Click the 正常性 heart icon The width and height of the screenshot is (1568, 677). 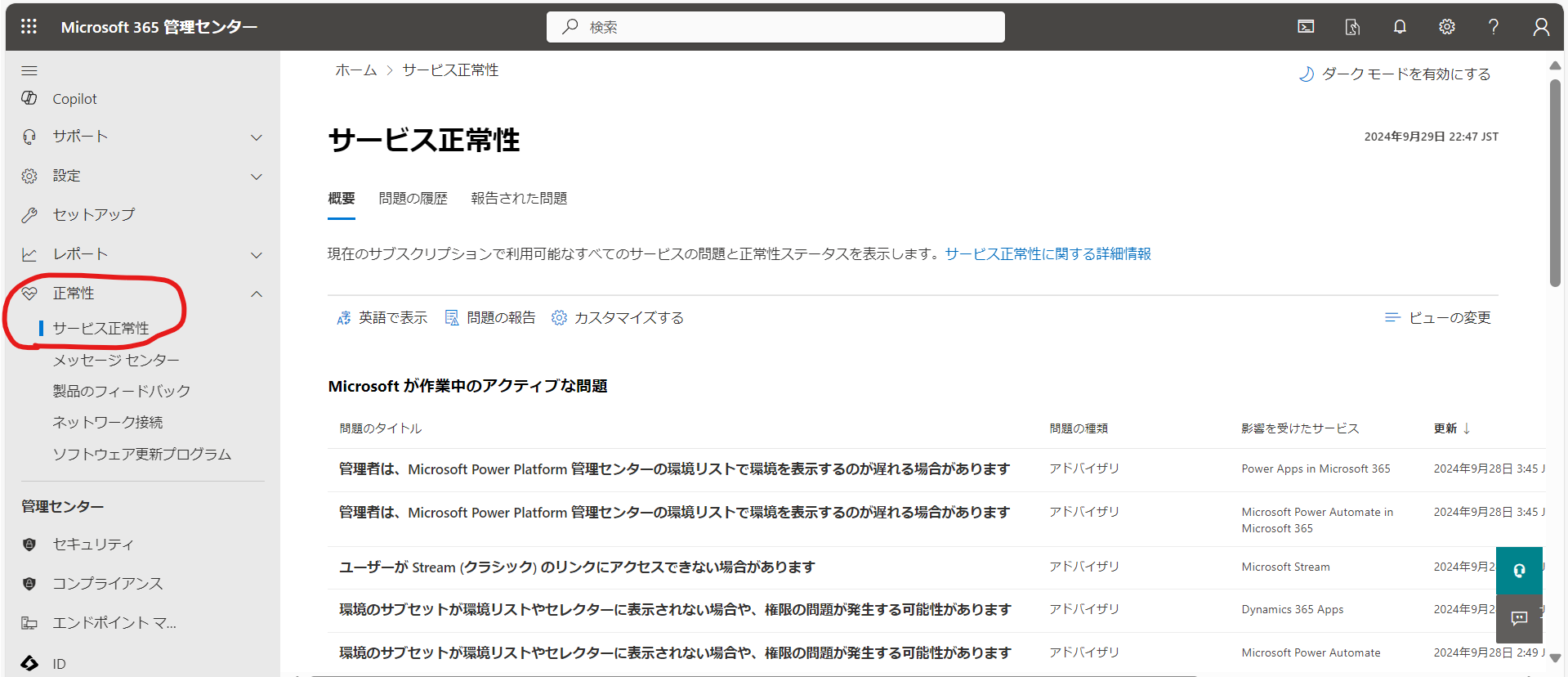click(29, 293)
